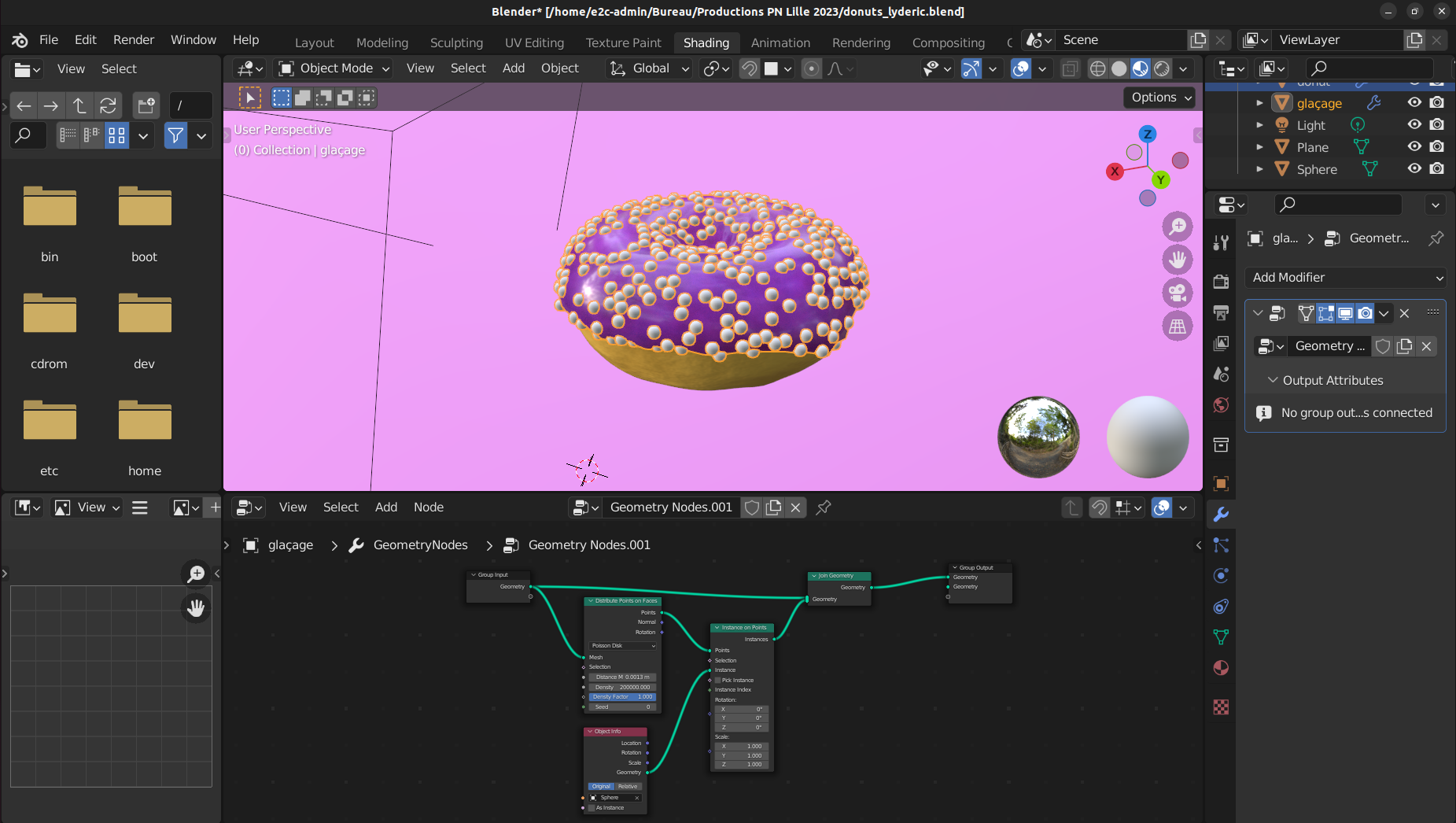Select material preview shading sphere icon
Screen dimensions: 1456x823
click(1141, 68)
